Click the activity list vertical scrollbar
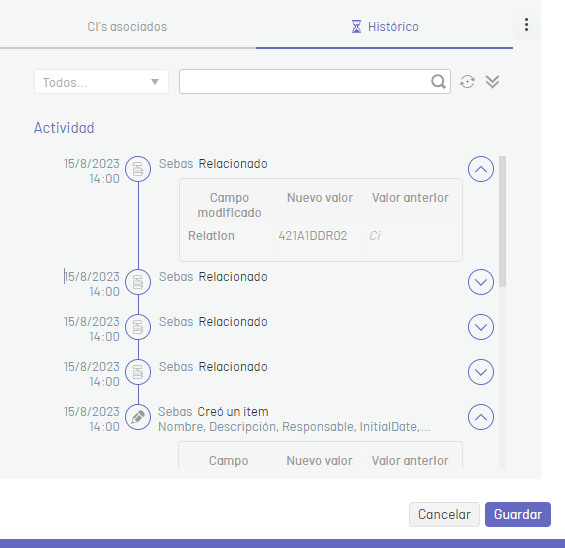 (502, 221)
